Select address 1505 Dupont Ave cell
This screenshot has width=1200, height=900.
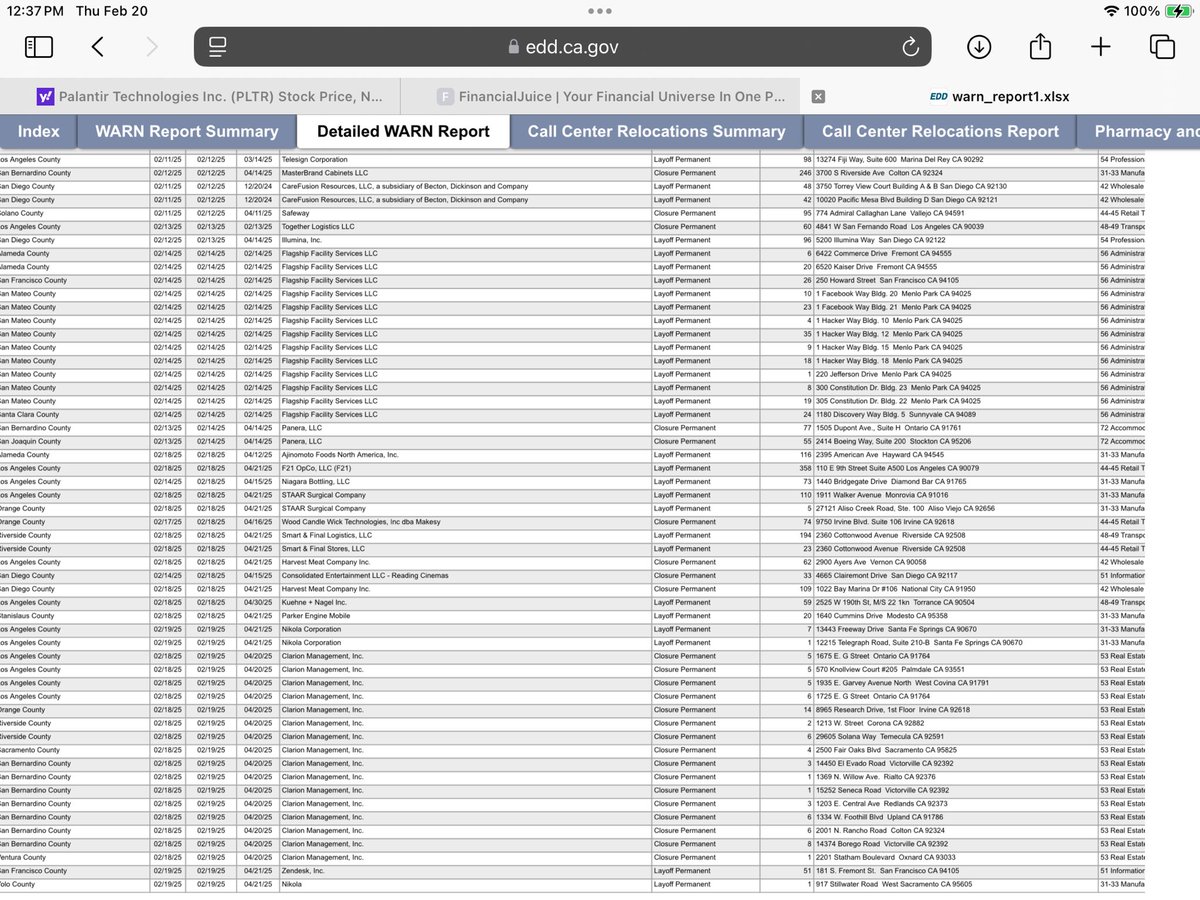pyautogui.click(x=955, y=428)
